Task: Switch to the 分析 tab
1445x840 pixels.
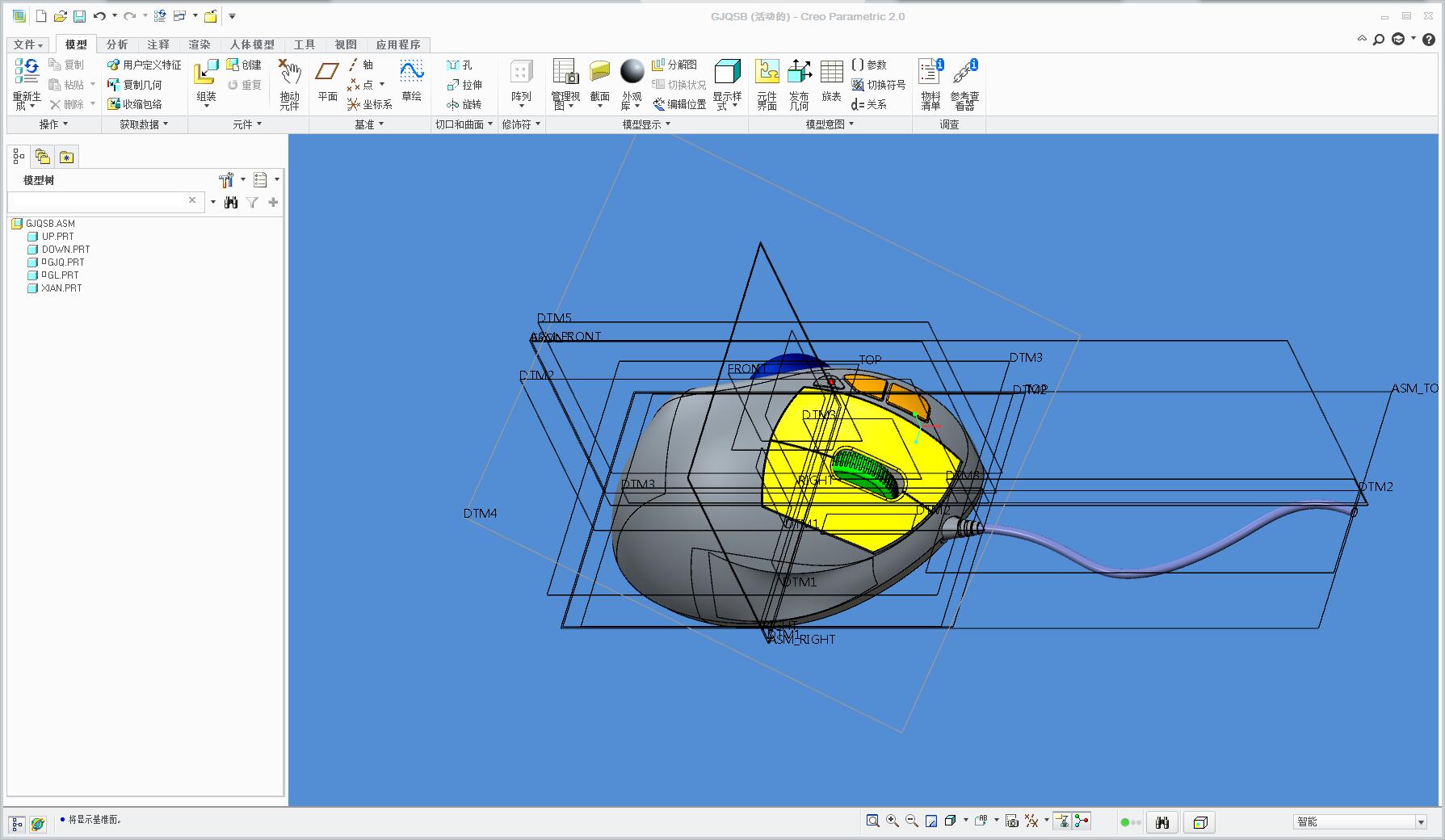Action: pos(117,44)
